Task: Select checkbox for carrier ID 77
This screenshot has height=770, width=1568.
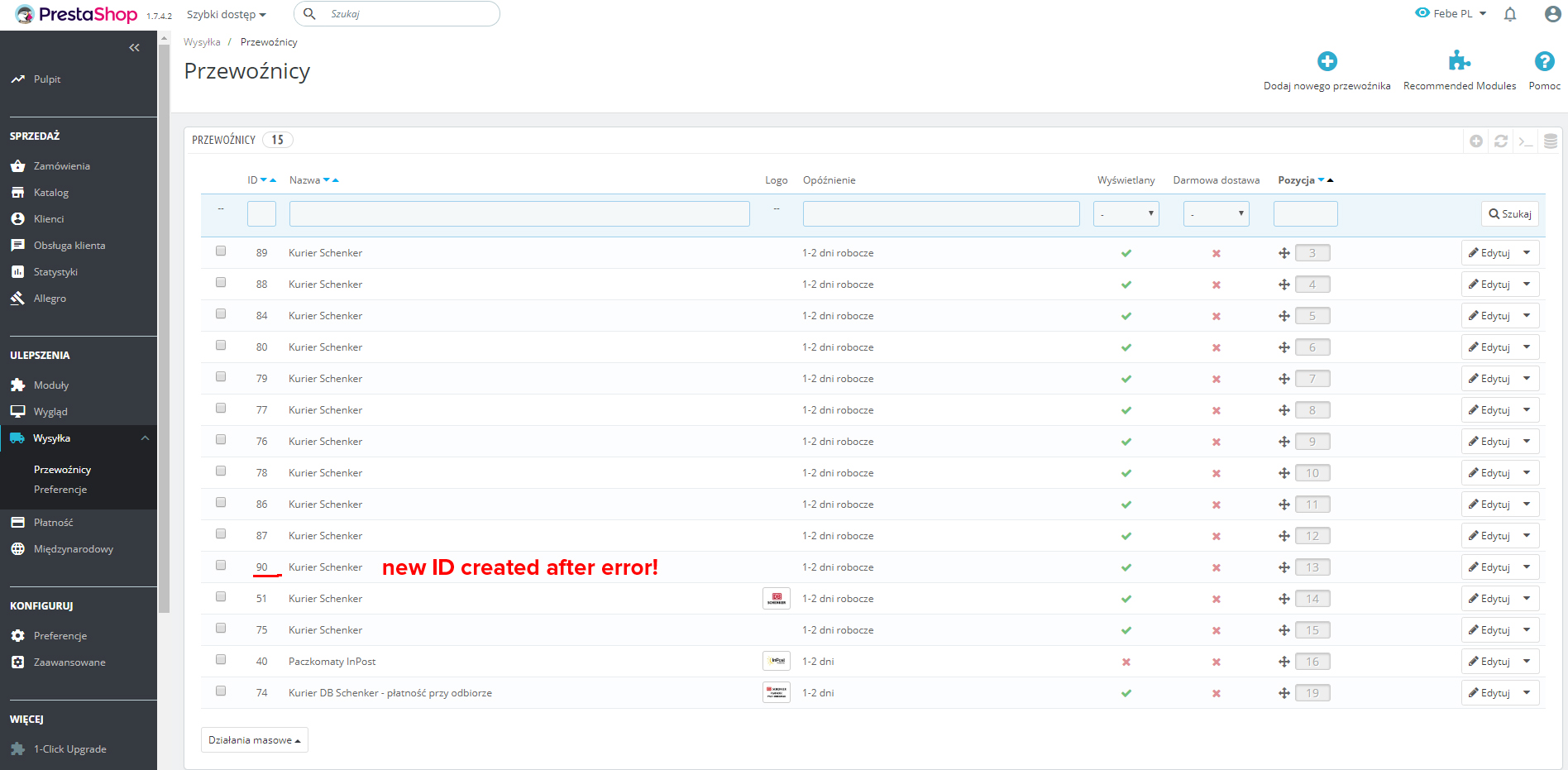Action: click(221, 409)
